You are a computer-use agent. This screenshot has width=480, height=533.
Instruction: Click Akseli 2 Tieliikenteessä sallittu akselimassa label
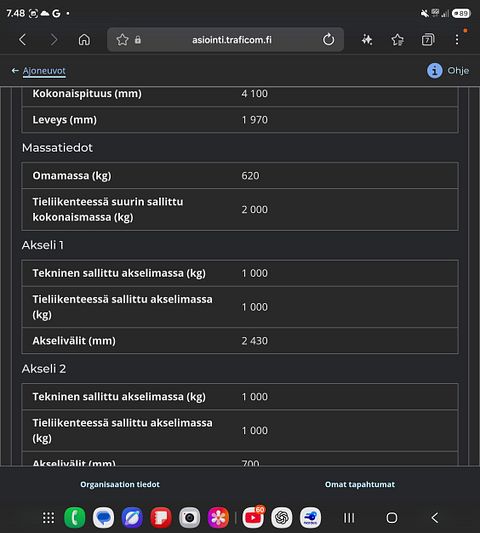click(122, 430)
